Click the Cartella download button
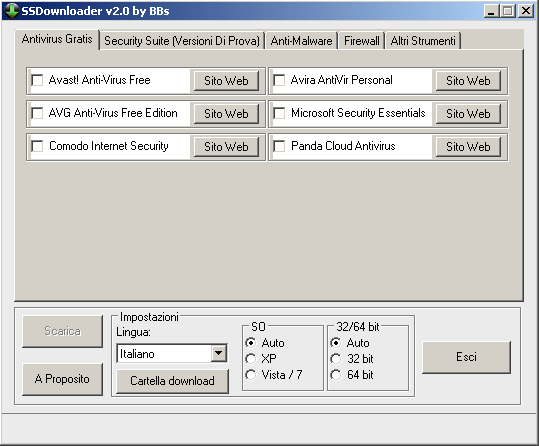Viewport: 539px width, 446px height. coord(172,381)
